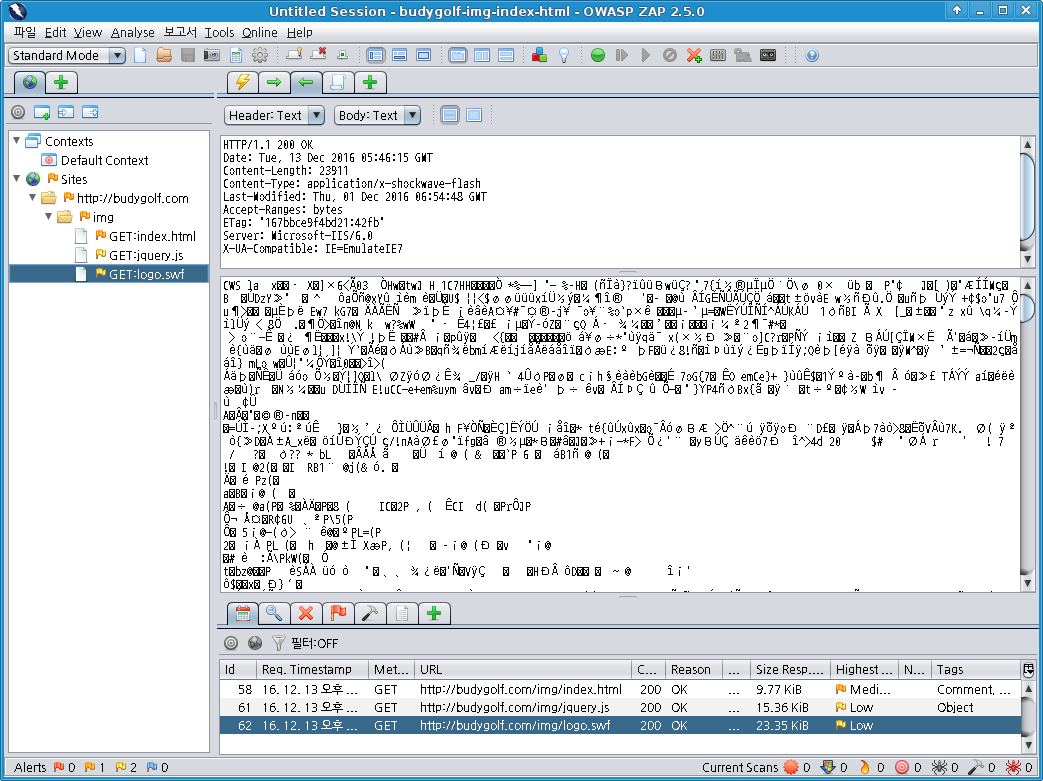The width and height of the screenshot is (1043, 781).
Task: Click the Export Context icon
Action: click(x=90, y=112)
